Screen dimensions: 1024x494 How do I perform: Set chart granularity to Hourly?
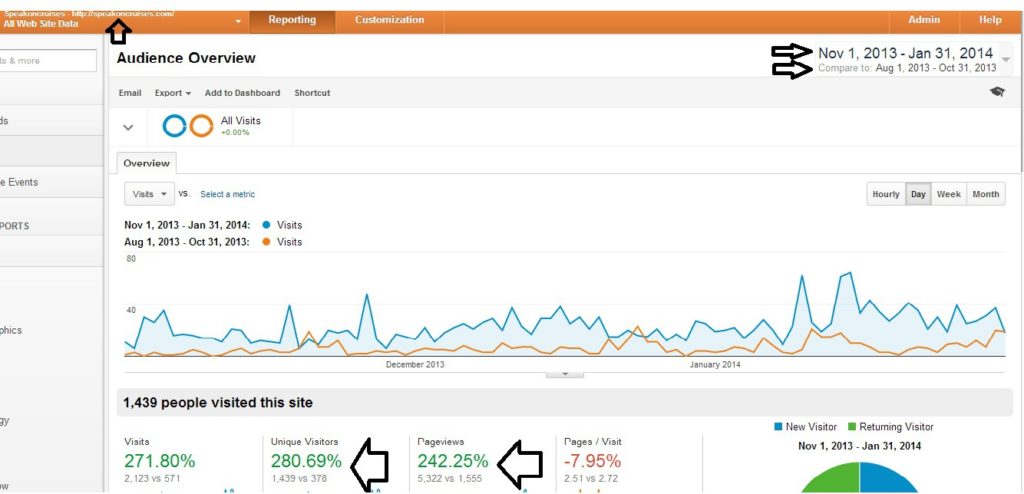886,194
